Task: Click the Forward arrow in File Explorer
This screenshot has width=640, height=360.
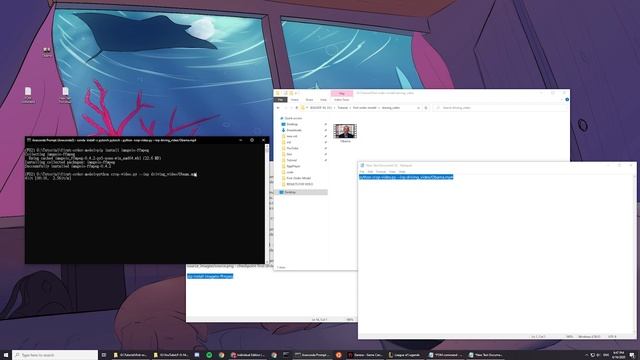Action: pos(286,108)
